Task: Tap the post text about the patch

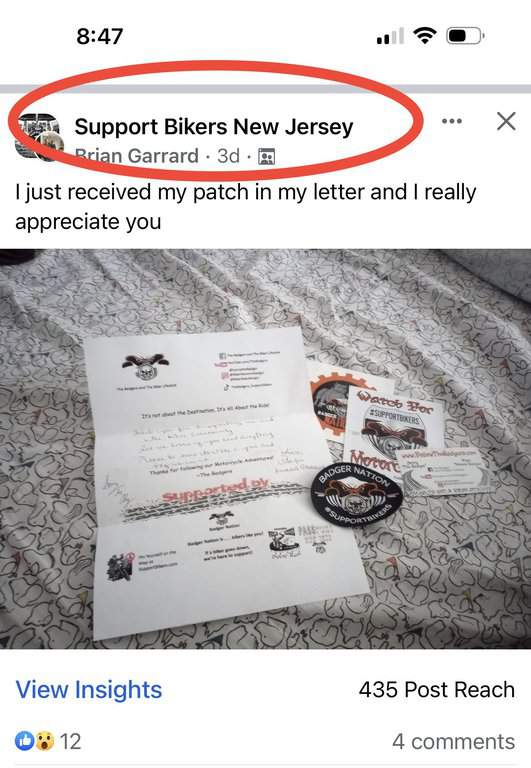Action: coord(245,206)
